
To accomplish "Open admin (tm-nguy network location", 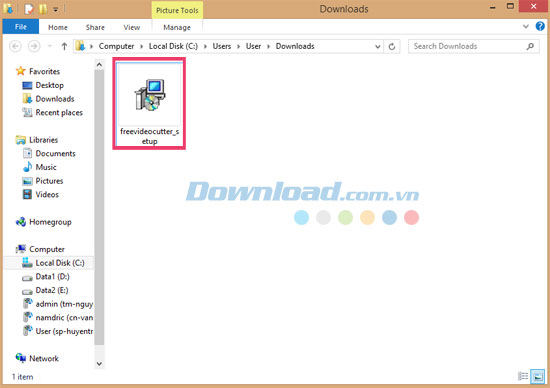I will [64, 304].
